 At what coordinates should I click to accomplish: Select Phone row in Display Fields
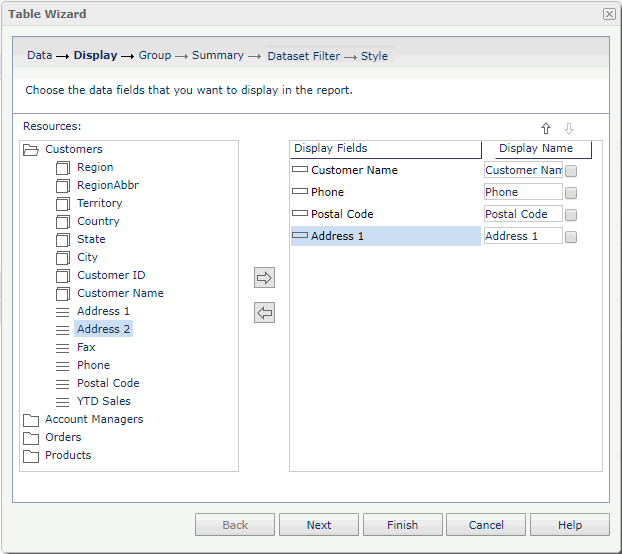(x=386, y=192)
